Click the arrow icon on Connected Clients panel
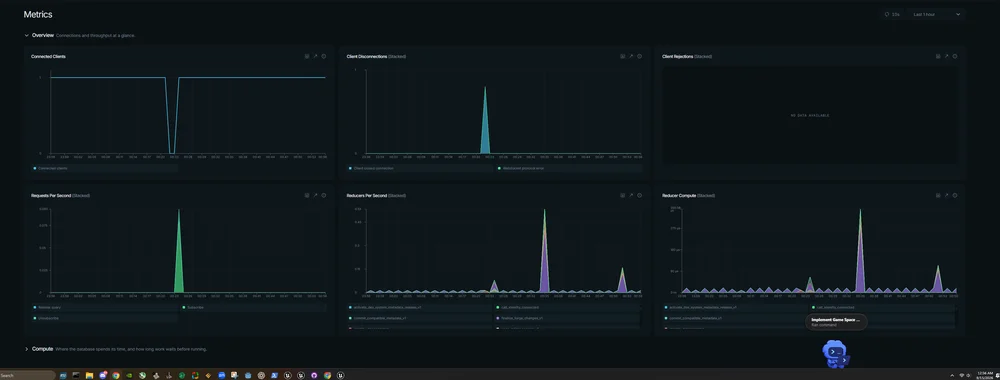The image size is (1000, 380). pos(315,56)
